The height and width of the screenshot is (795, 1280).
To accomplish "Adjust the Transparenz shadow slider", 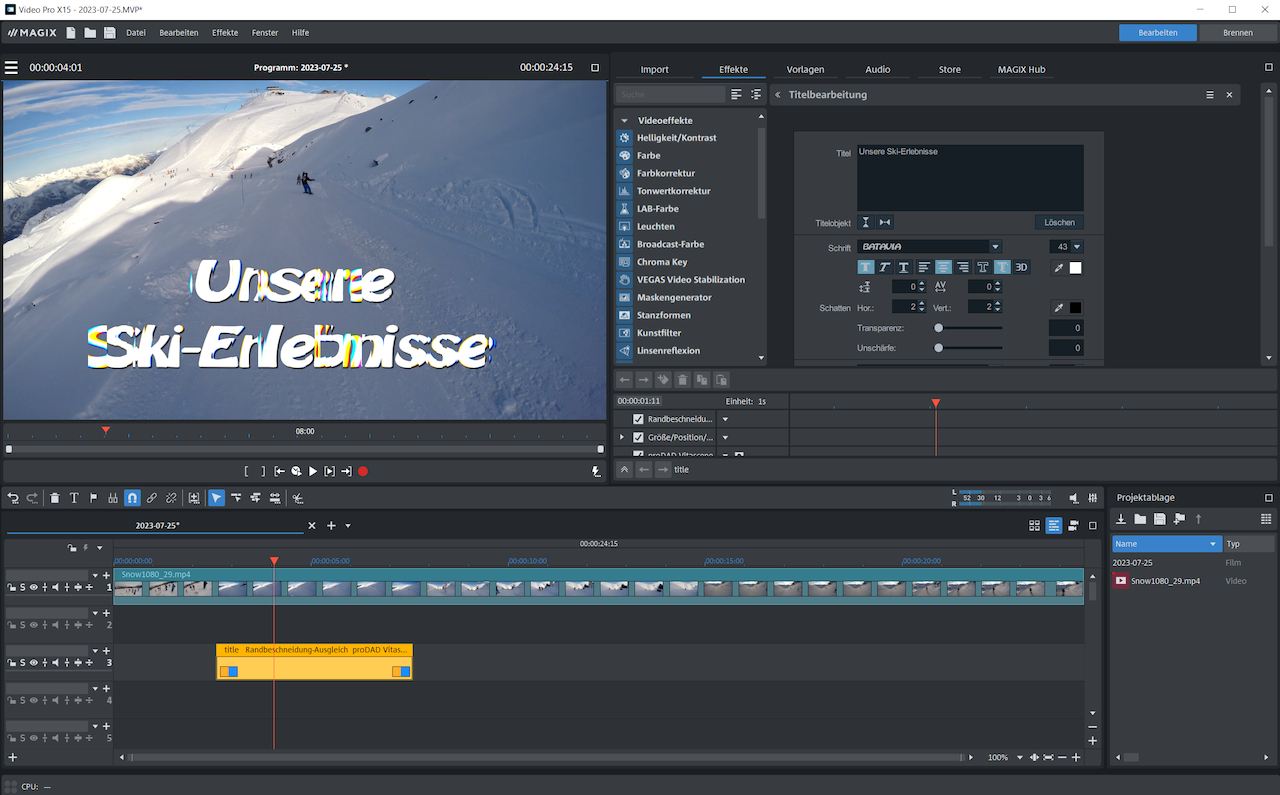I will coord(939,328).
